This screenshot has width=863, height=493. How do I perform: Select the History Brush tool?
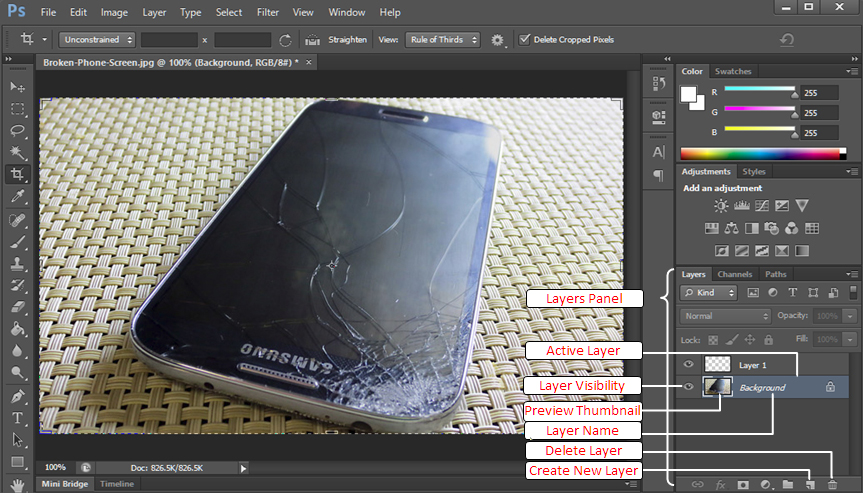(x=17, y=286)
